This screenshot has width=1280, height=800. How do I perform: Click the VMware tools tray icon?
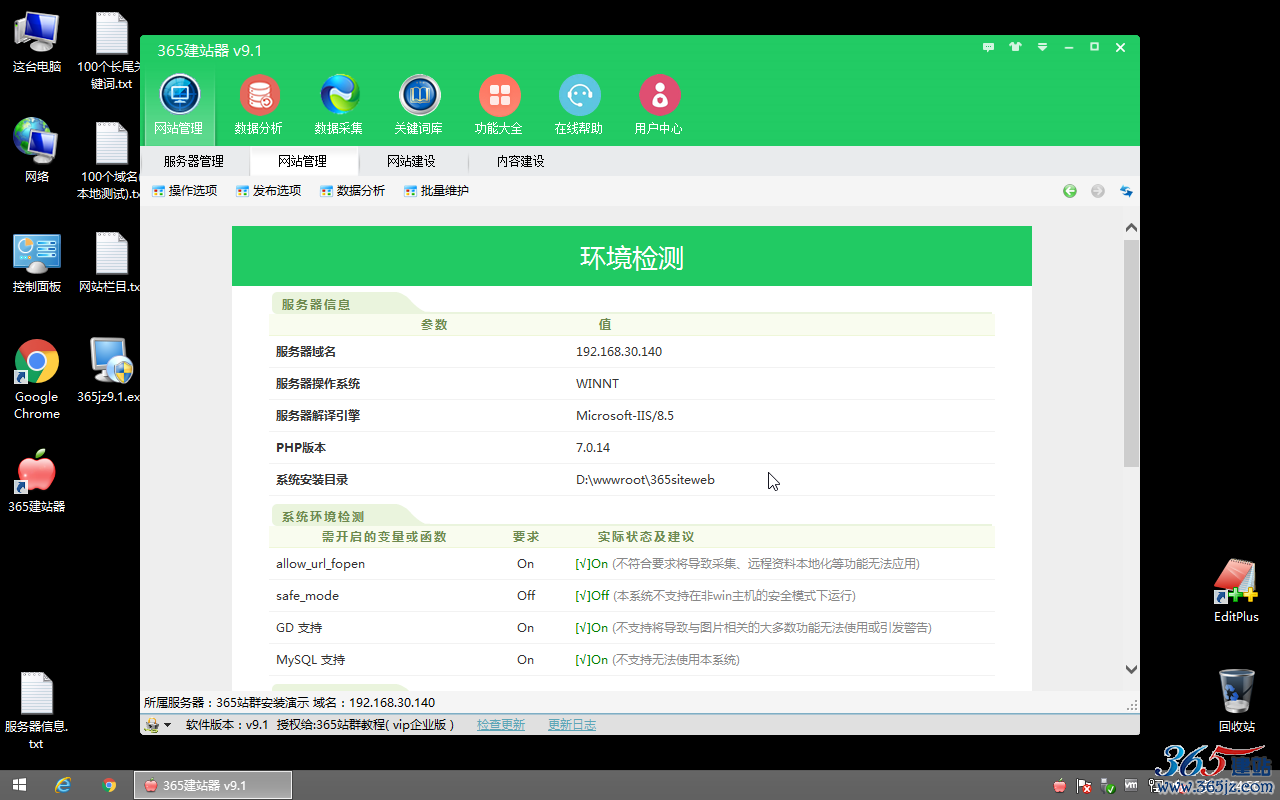(1131, 786)
